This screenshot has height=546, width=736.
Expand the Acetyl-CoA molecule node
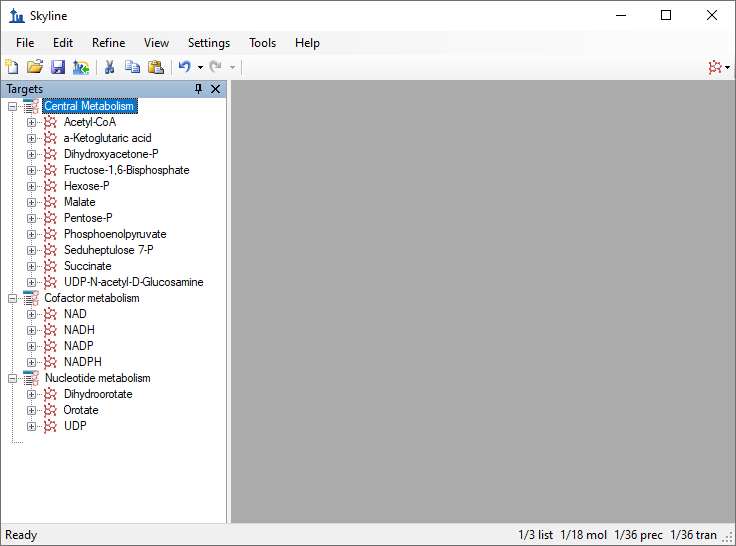click(x=31, y=123)
